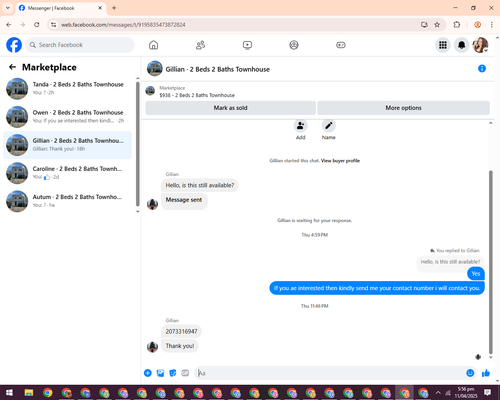Click the conversation information icon

(x=482, y=68)
